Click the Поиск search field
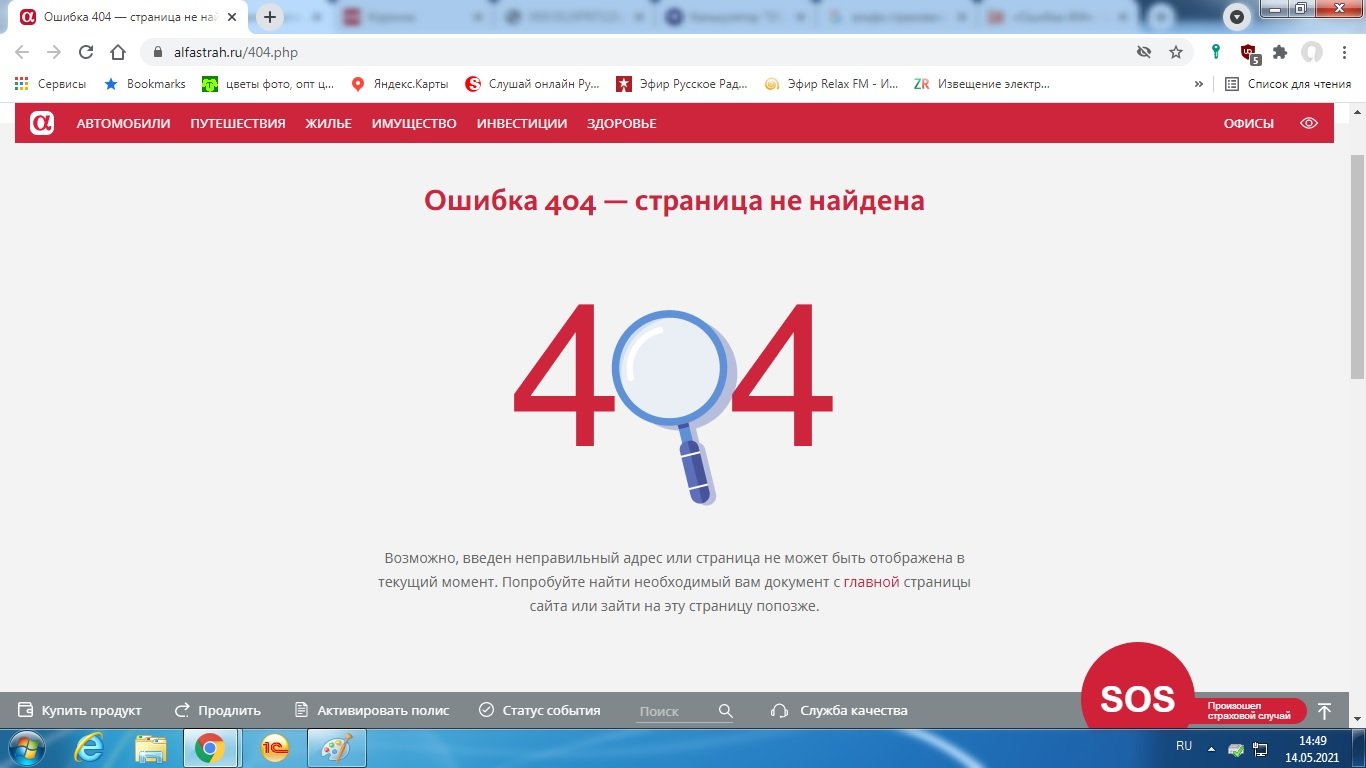 coord(674,711)
